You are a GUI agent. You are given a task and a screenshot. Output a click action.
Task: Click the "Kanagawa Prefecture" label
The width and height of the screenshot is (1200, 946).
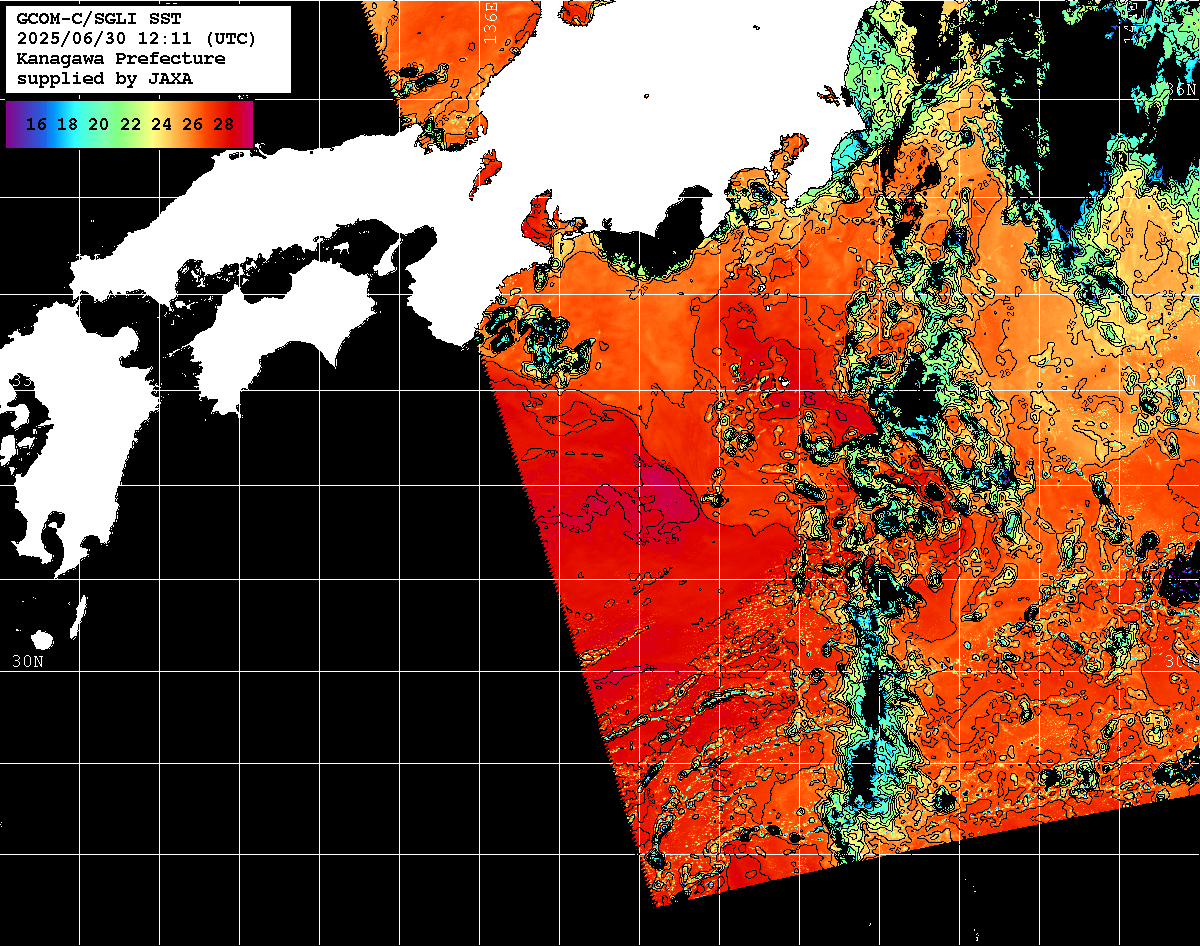121,58
